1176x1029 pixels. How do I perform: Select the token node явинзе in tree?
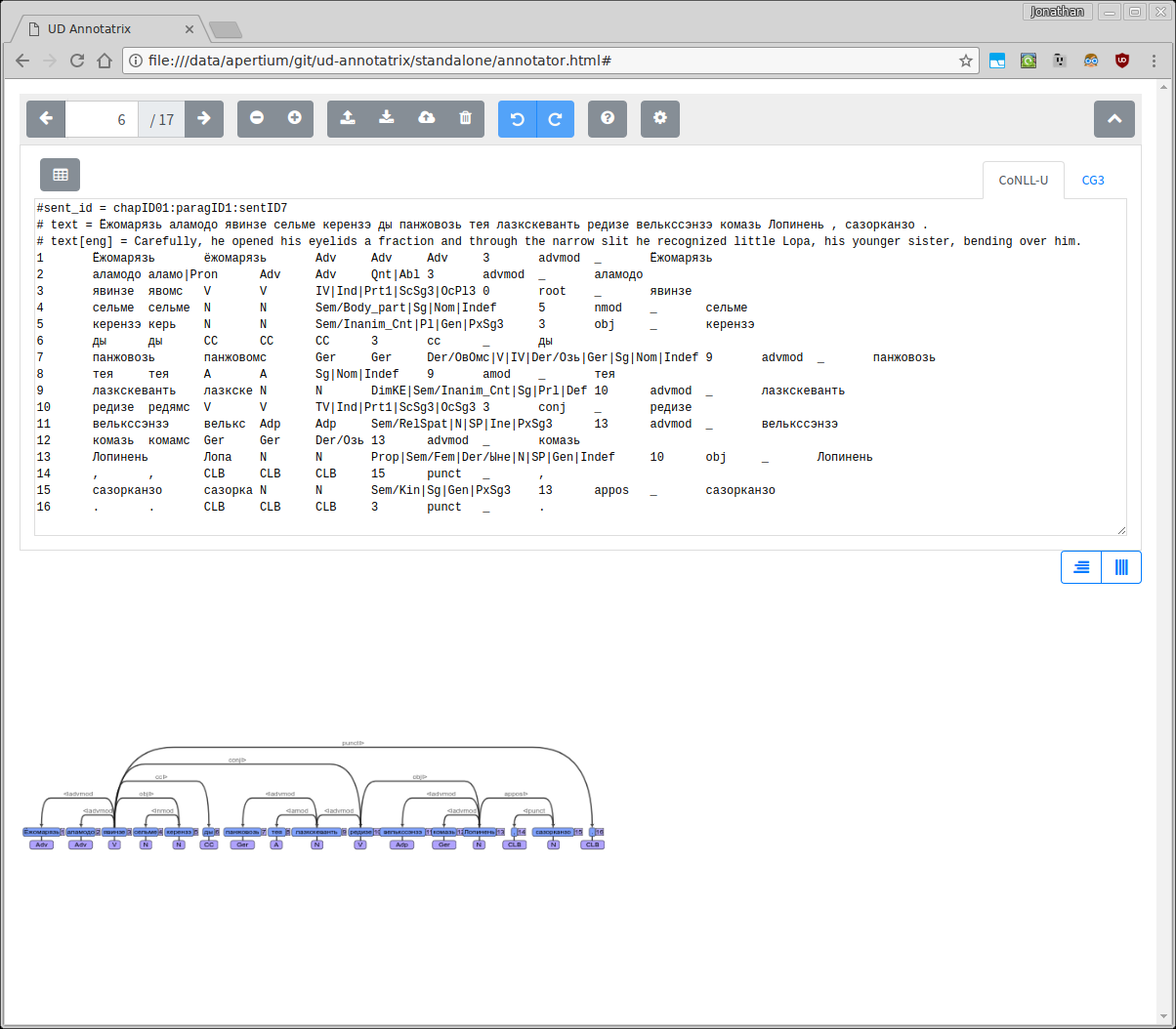[114, 832]
